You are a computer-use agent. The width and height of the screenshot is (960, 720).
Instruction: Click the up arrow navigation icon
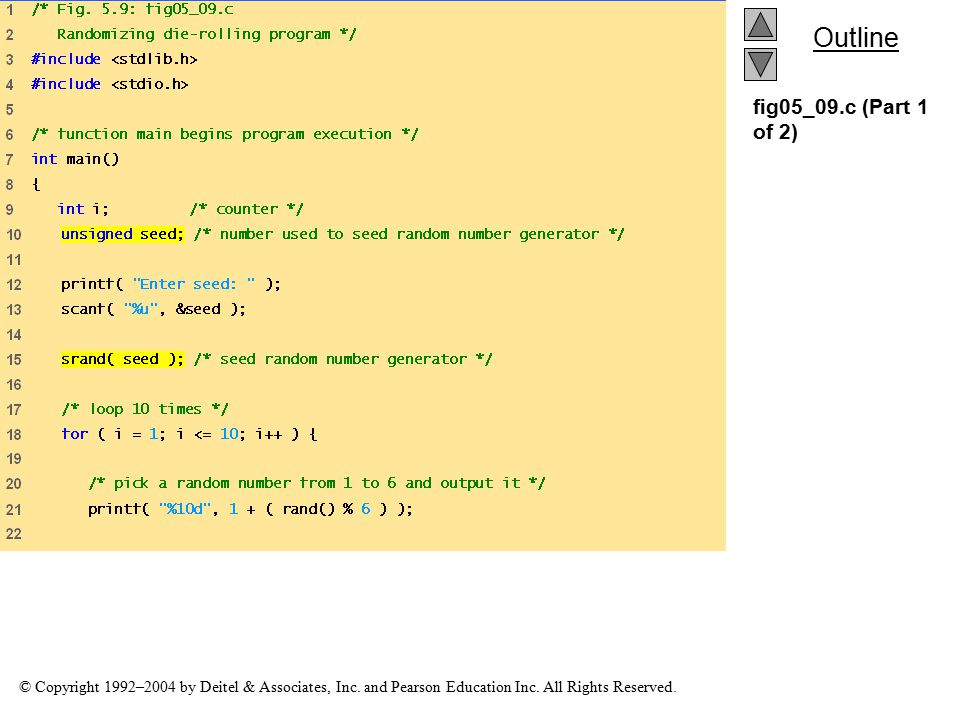click(x=760, y=24)
